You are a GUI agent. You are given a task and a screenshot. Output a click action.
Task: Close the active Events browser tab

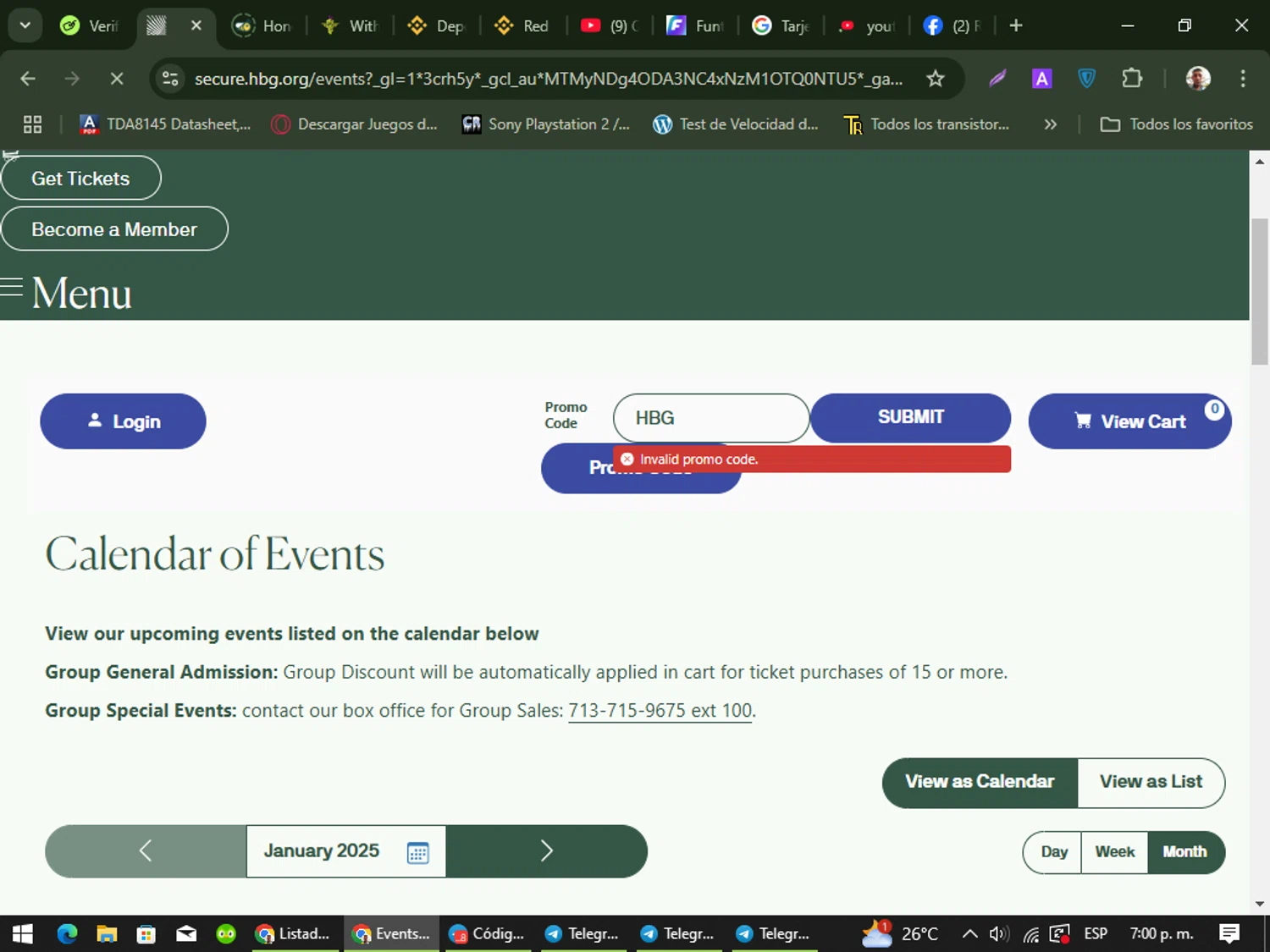pyautogui.click(x=196, y=25)
